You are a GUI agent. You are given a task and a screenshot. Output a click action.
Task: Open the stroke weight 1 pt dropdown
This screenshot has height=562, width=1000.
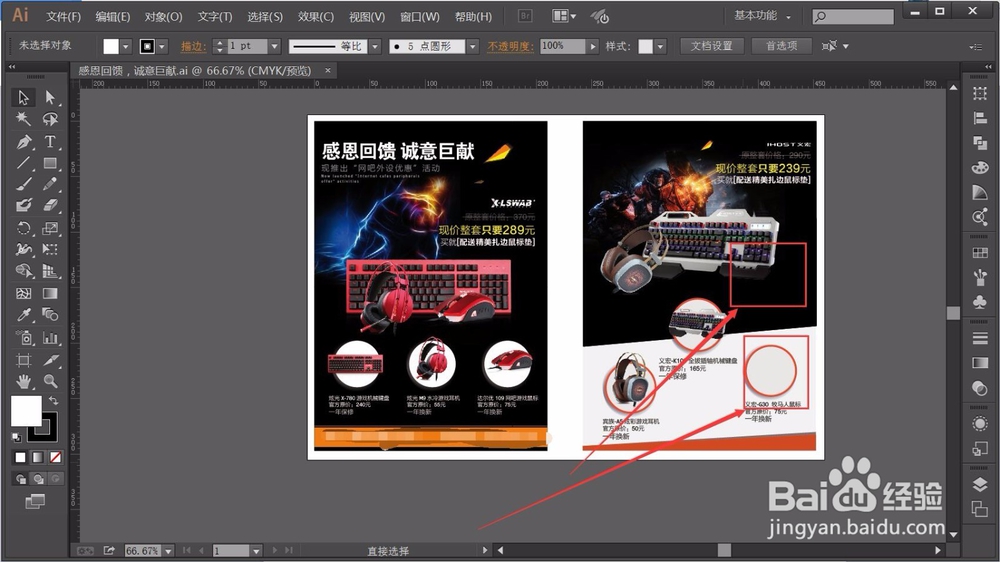pos(274,46)
